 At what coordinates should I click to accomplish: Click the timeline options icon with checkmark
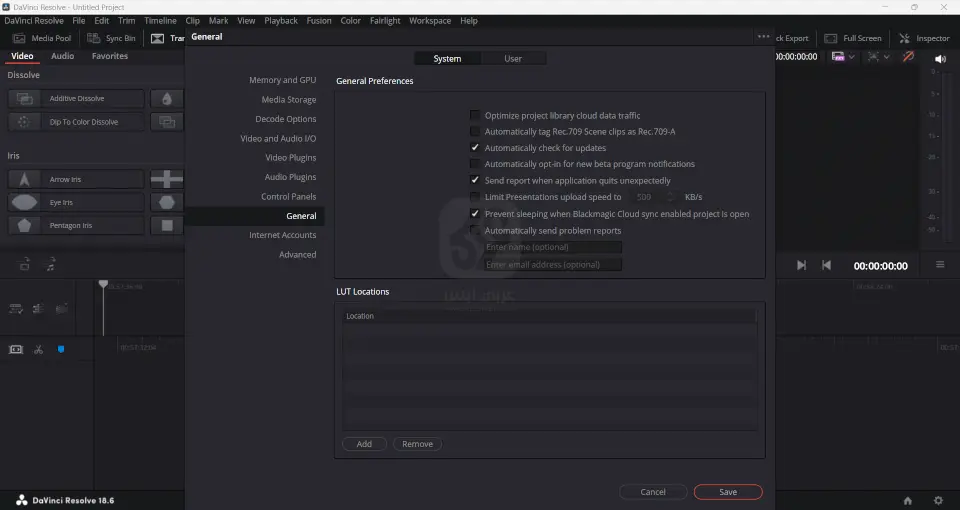point(16,309)
